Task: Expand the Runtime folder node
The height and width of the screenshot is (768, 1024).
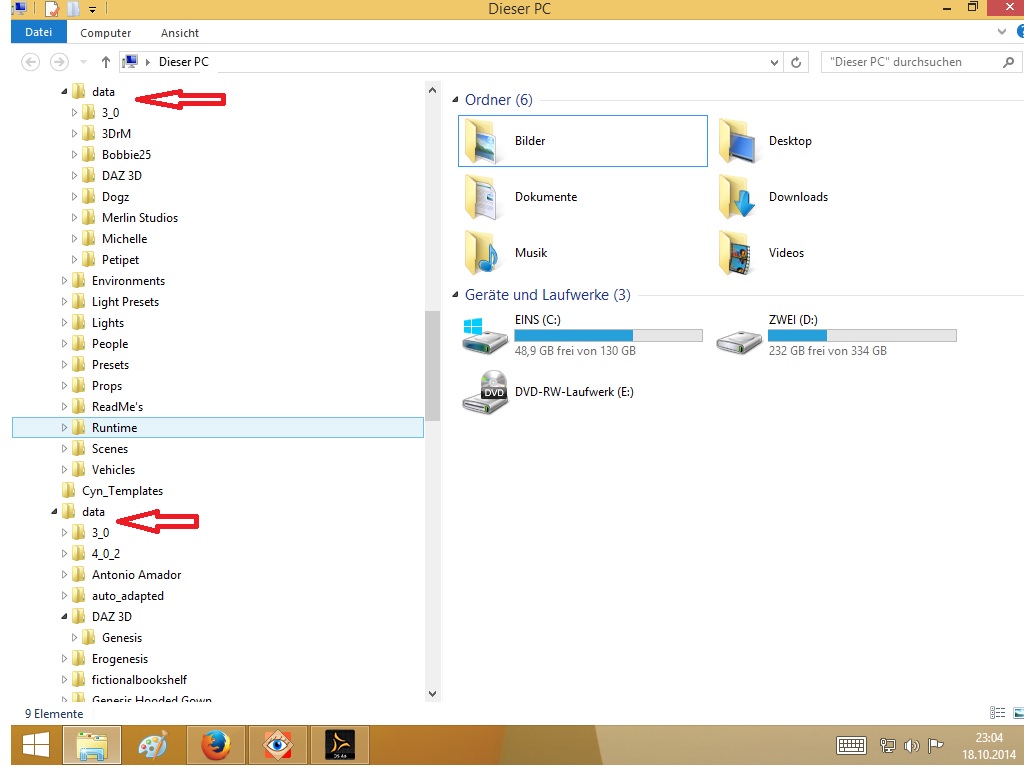Action: [x=64, y=428]
